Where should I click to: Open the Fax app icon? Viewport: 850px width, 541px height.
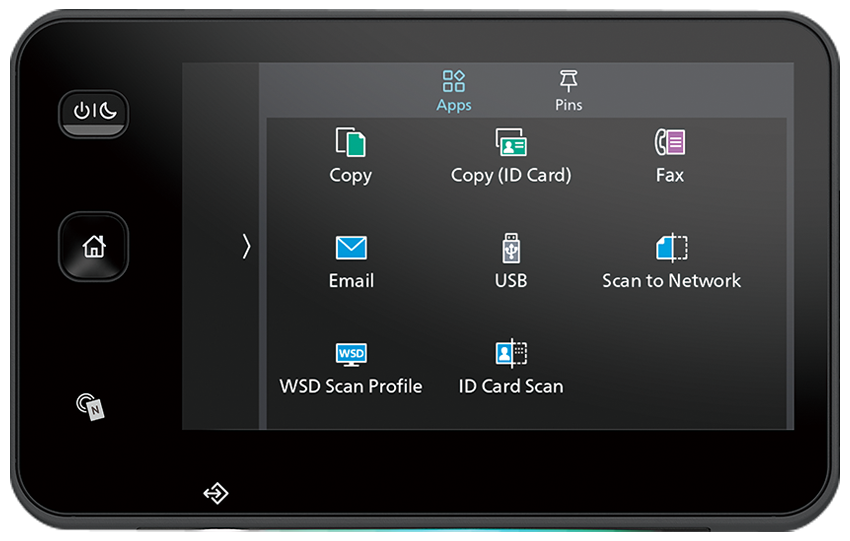coord(670,143)
